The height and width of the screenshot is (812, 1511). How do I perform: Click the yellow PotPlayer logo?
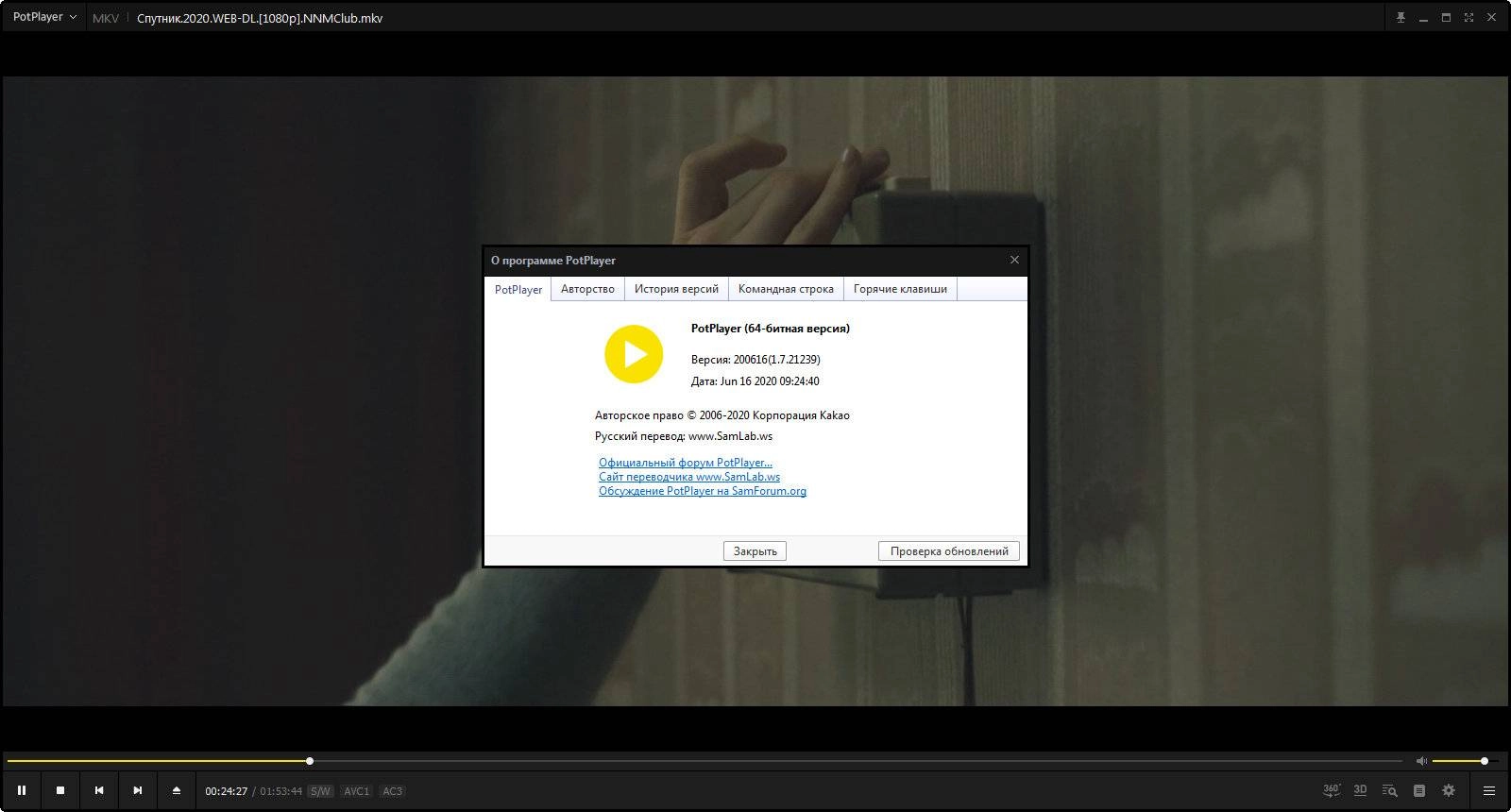click(x=634, y=354)
